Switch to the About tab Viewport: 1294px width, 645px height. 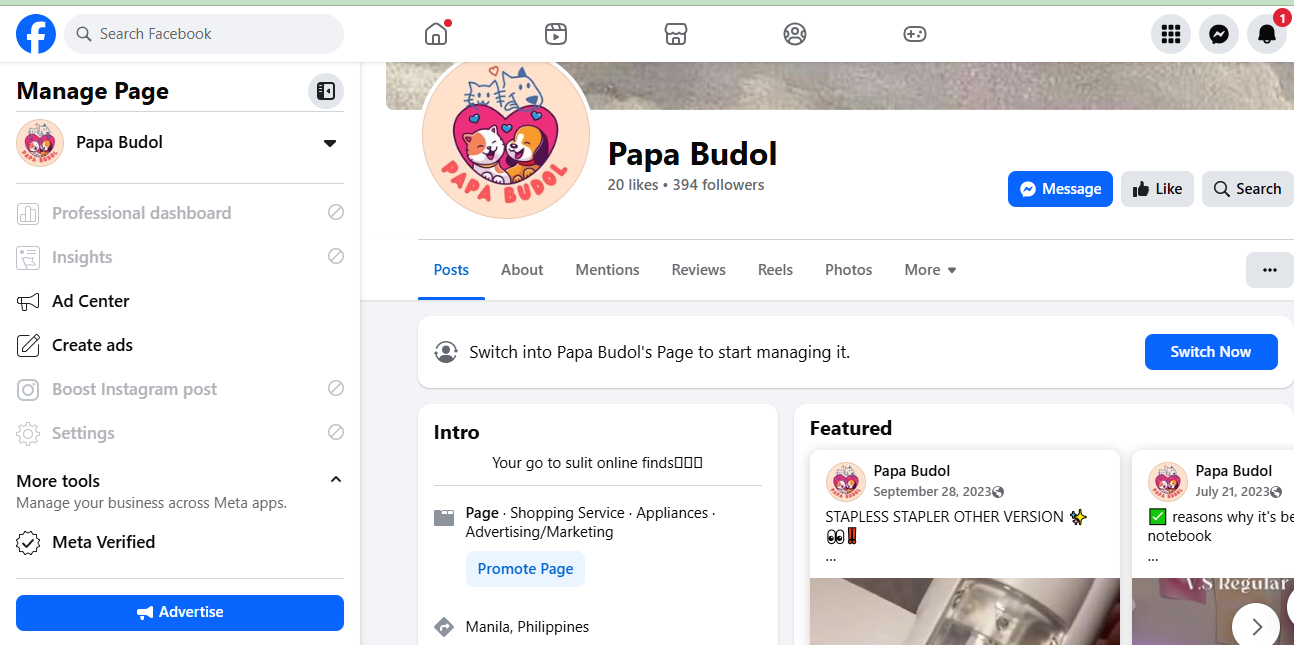(x=522, y=270)
